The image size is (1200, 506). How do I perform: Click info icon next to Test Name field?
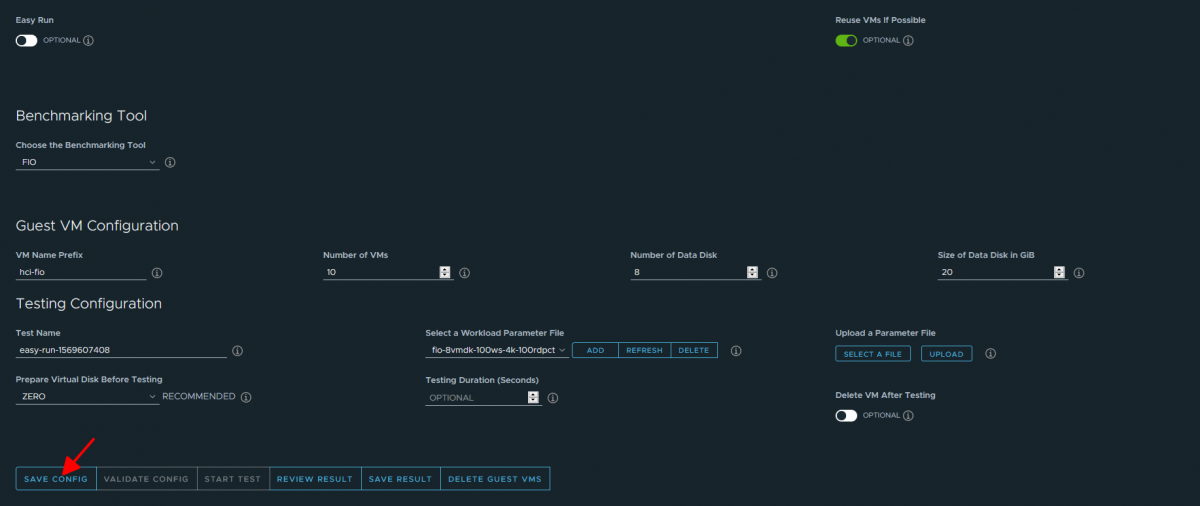click(x=238, y=351)
